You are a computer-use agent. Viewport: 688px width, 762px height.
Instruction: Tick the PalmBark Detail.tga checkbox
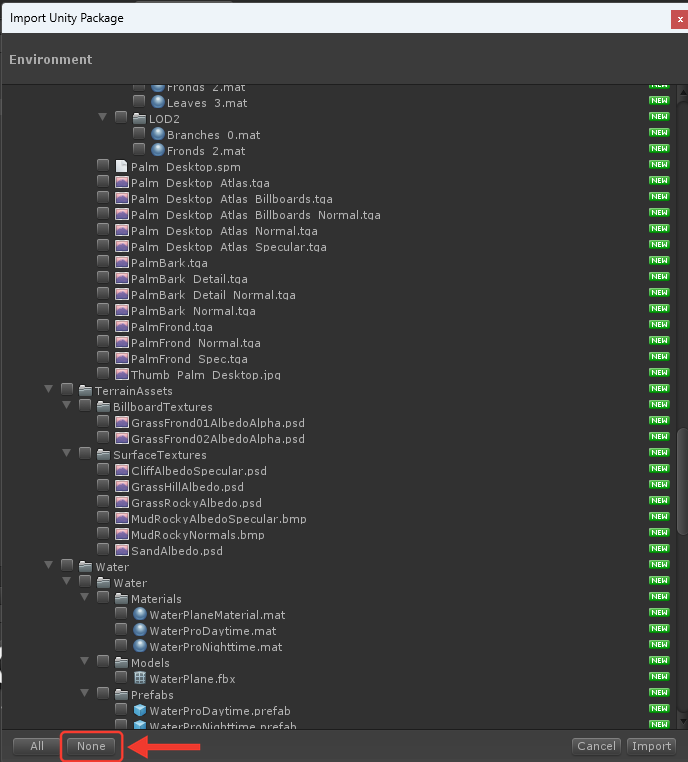103,278
